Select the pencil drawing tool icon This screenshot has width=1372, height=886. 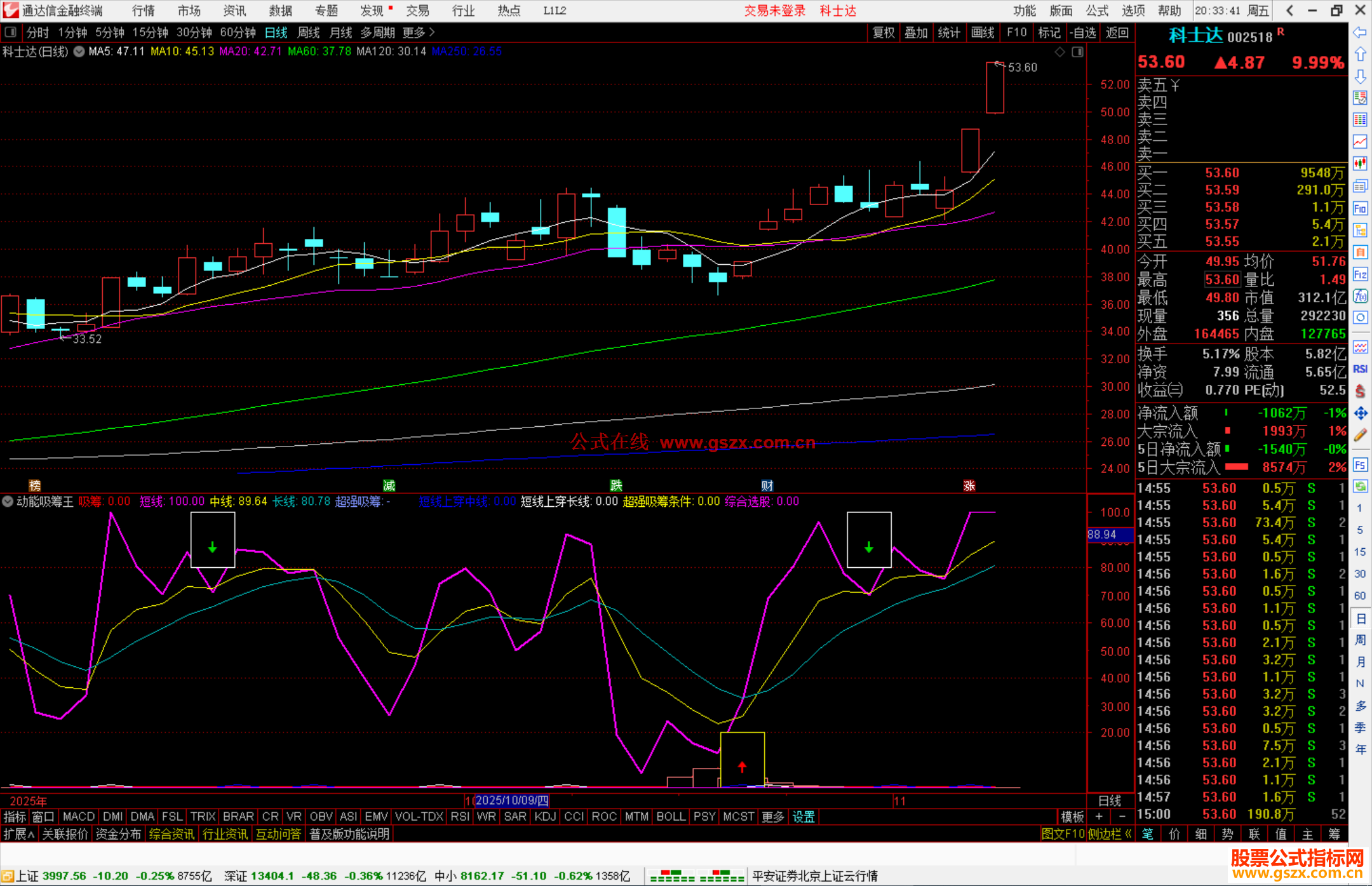(1360, 436)
